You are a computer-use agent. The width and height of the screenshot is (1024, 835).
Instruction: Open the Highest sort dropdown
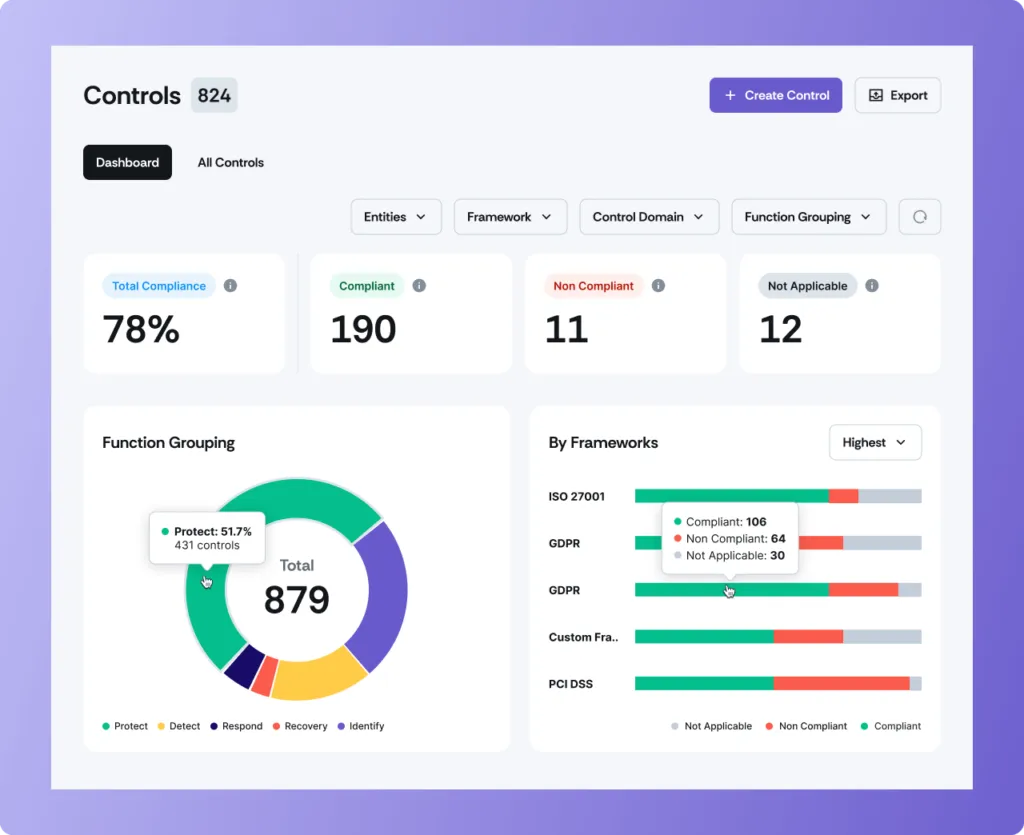875,442
